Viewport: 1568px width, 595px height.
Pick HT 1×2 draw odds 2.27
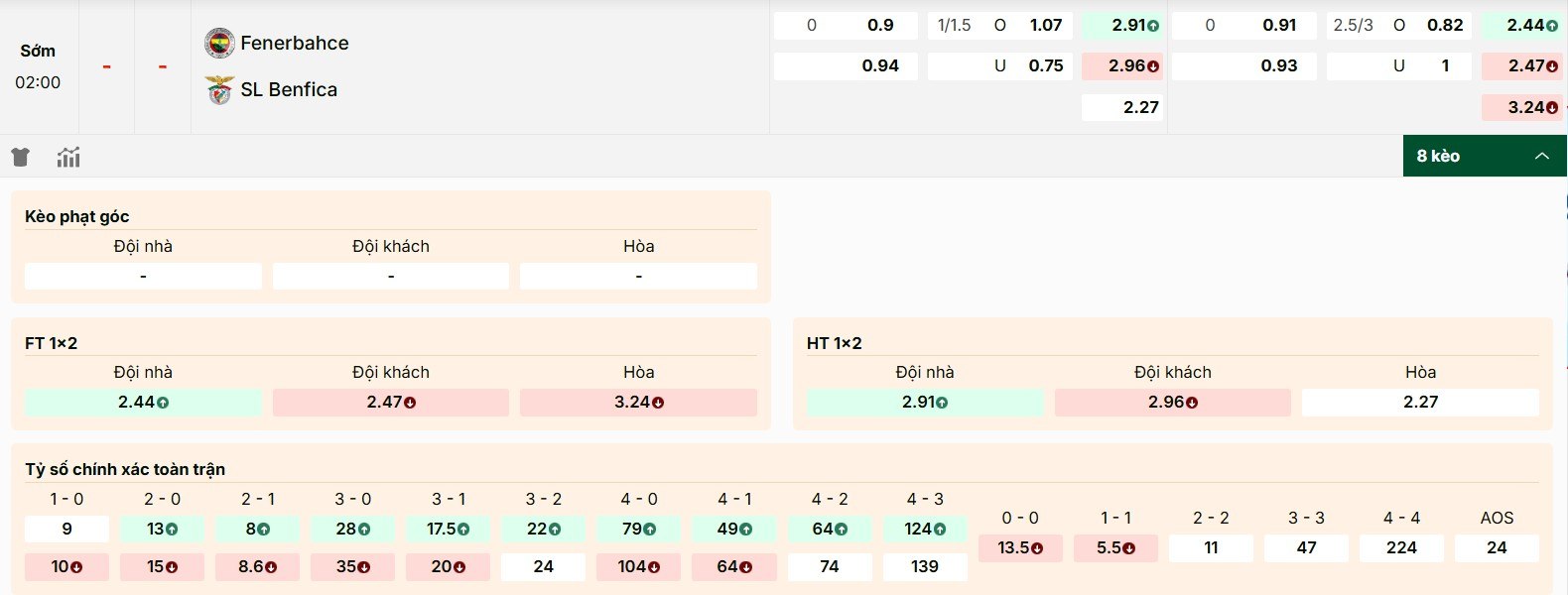[1420, 403]
